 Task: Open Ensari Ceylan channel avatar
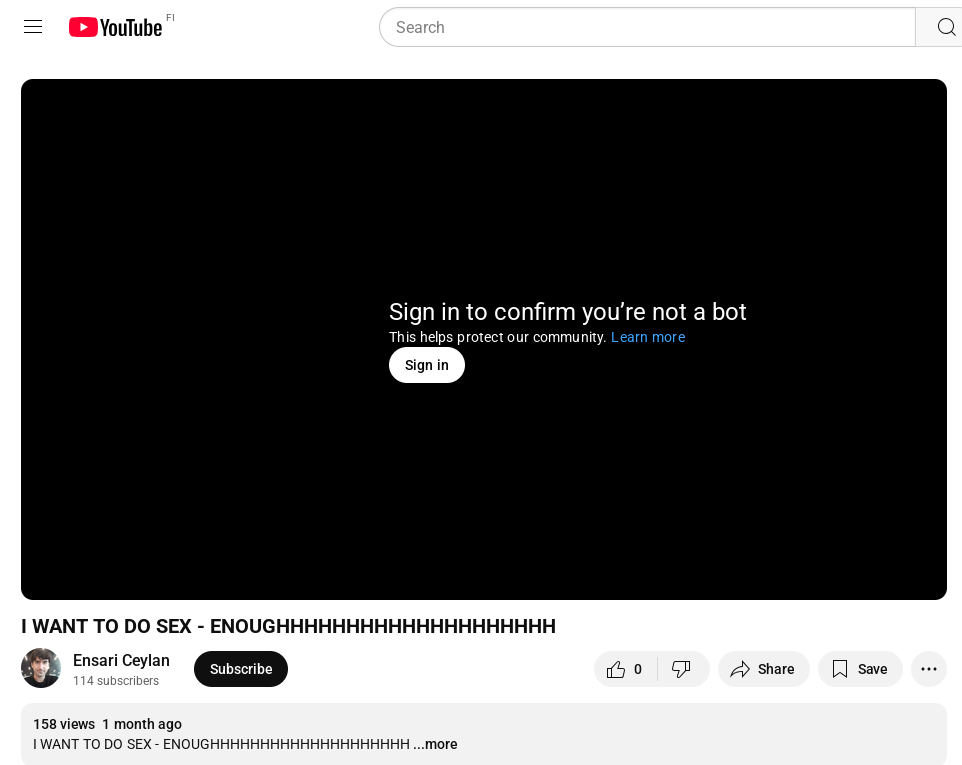(x=41, y=668)
